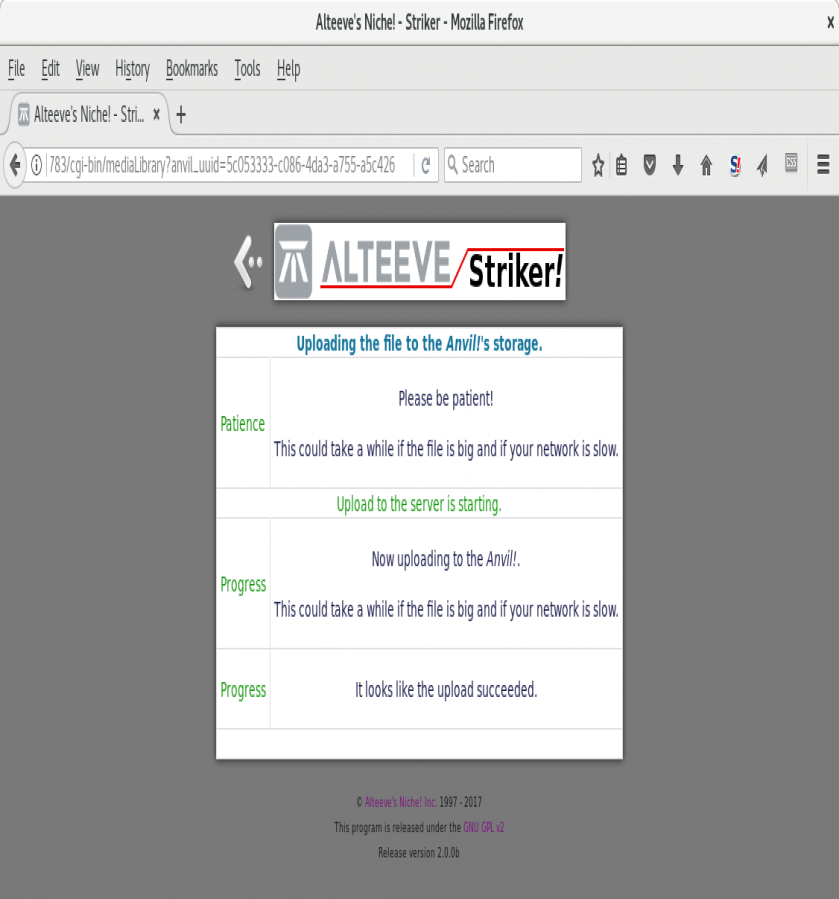This screenshot has width=839, height=899.
Task: Click the Alteeve Striker logo banner
Action: click(x=419, y=262)
